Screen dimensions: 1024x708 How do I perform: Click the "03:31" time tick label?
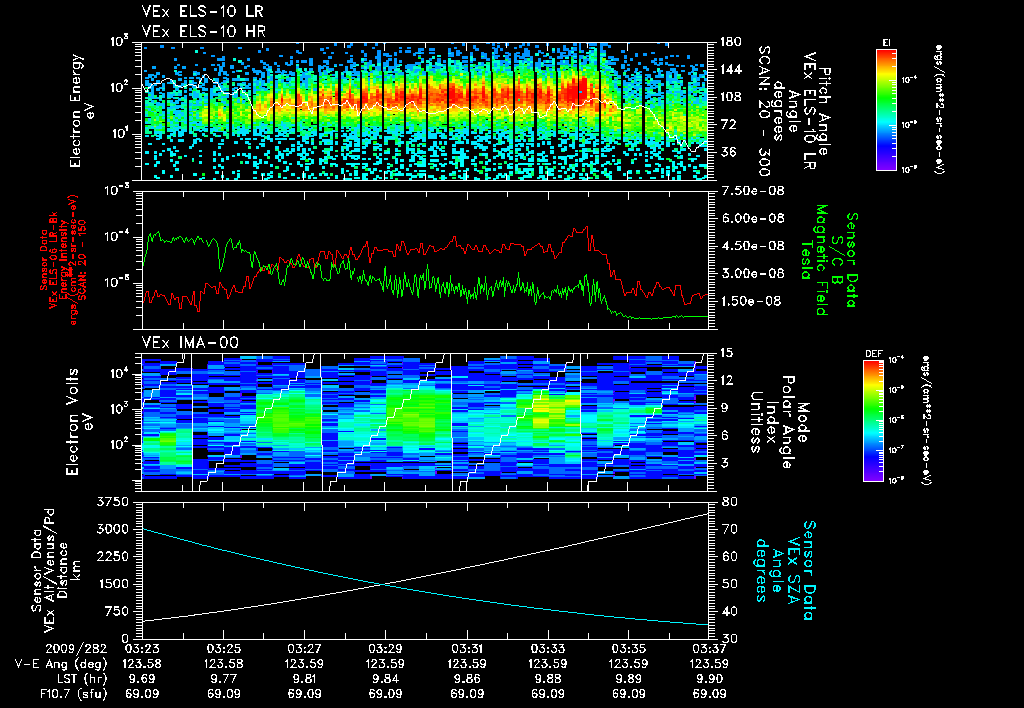tap(466, 649)
